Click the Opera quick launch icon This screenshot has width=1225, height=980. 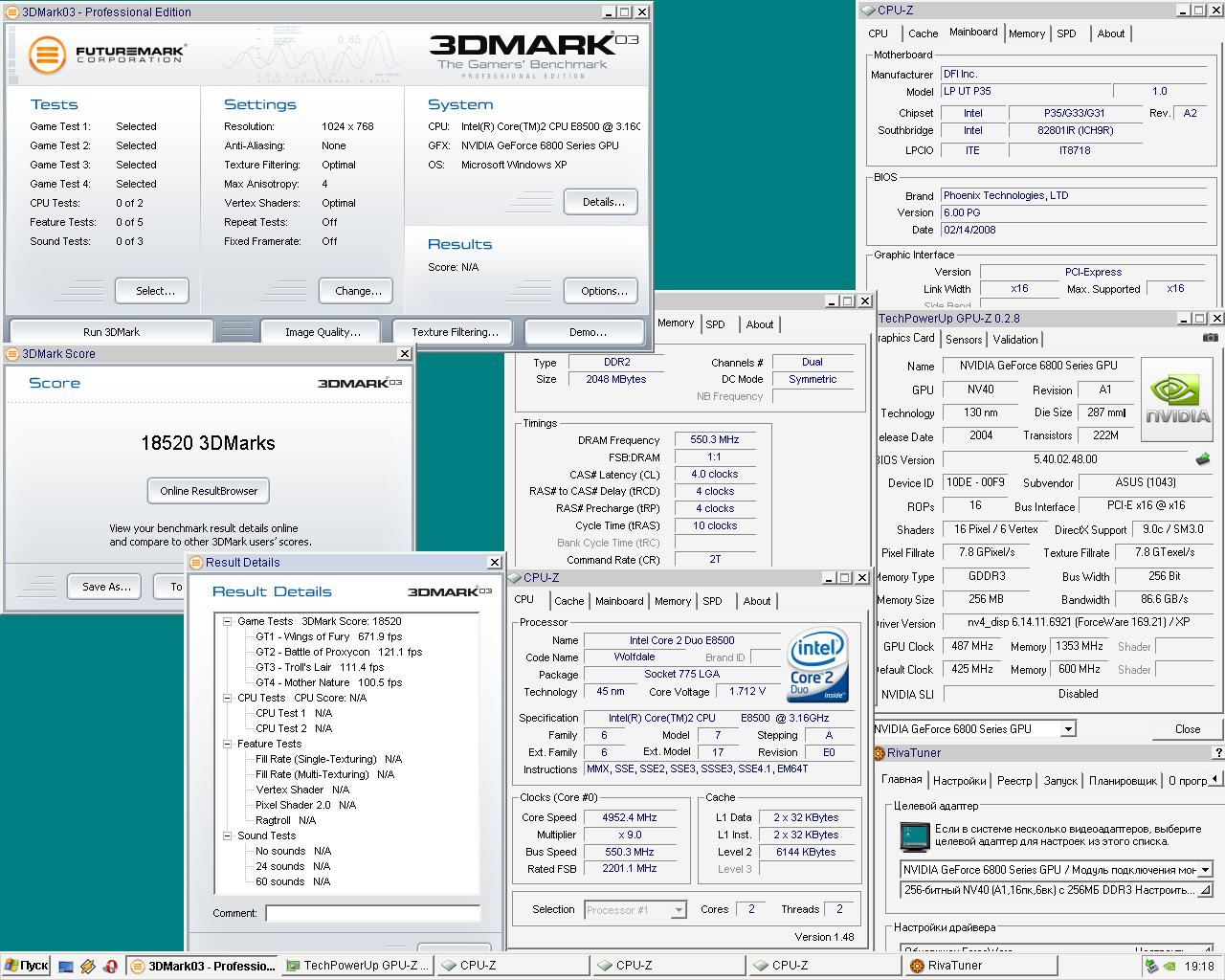pos(111,967)
